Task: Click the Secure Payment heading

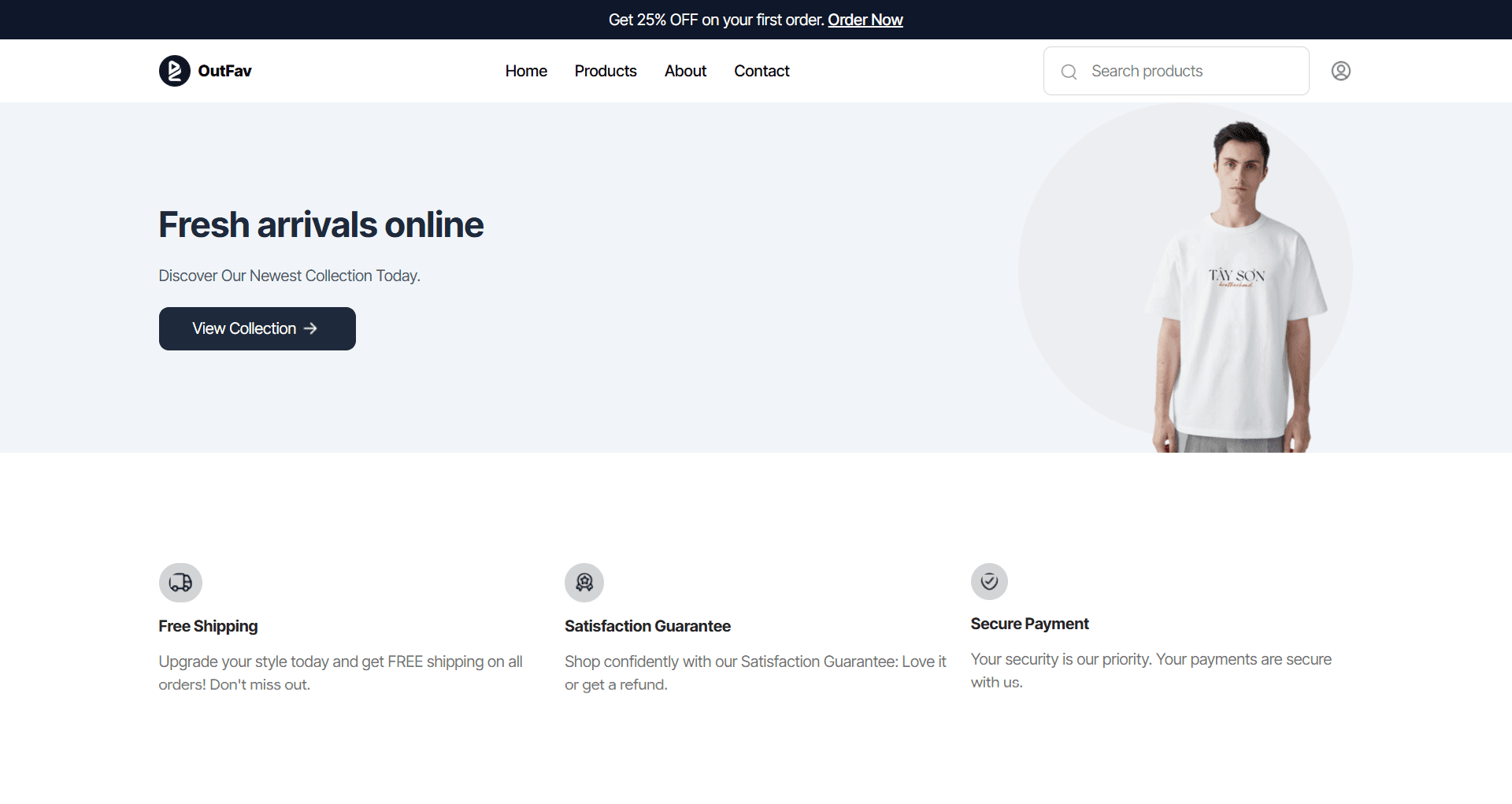Action: (1029, 624)
